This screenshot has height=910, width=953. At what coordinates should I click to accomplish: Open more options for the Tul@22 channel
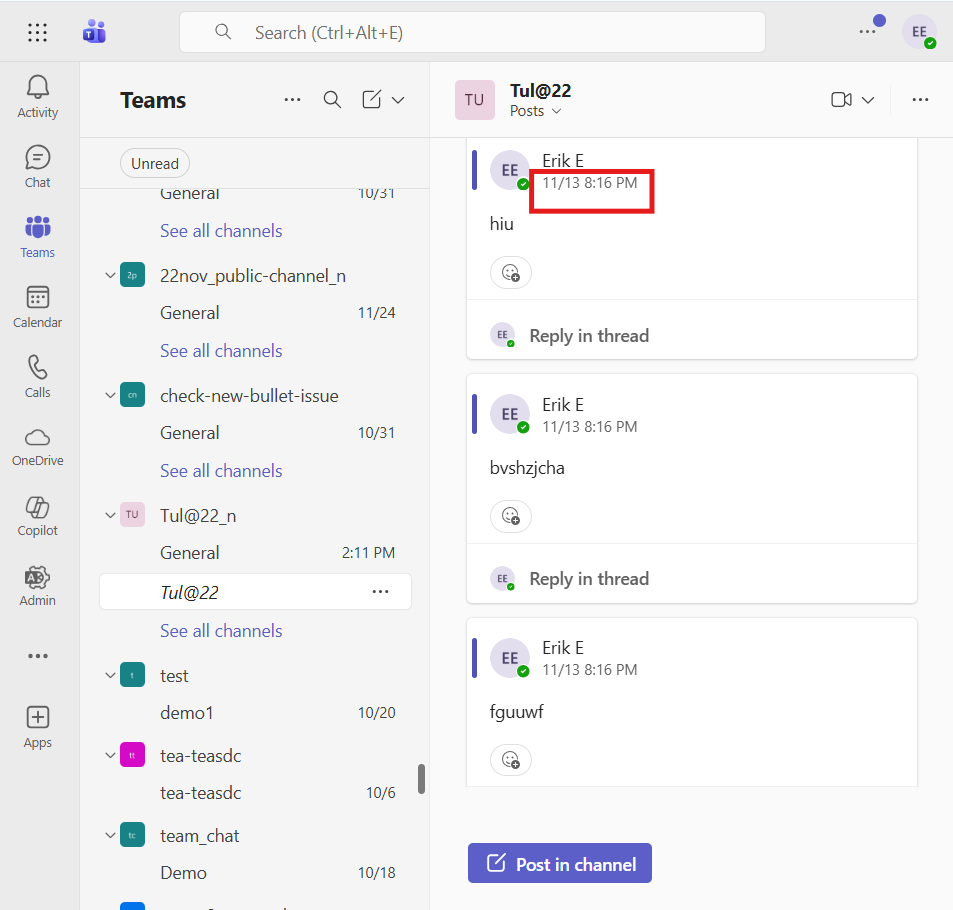pyautogui.click(x=380, y=591)
